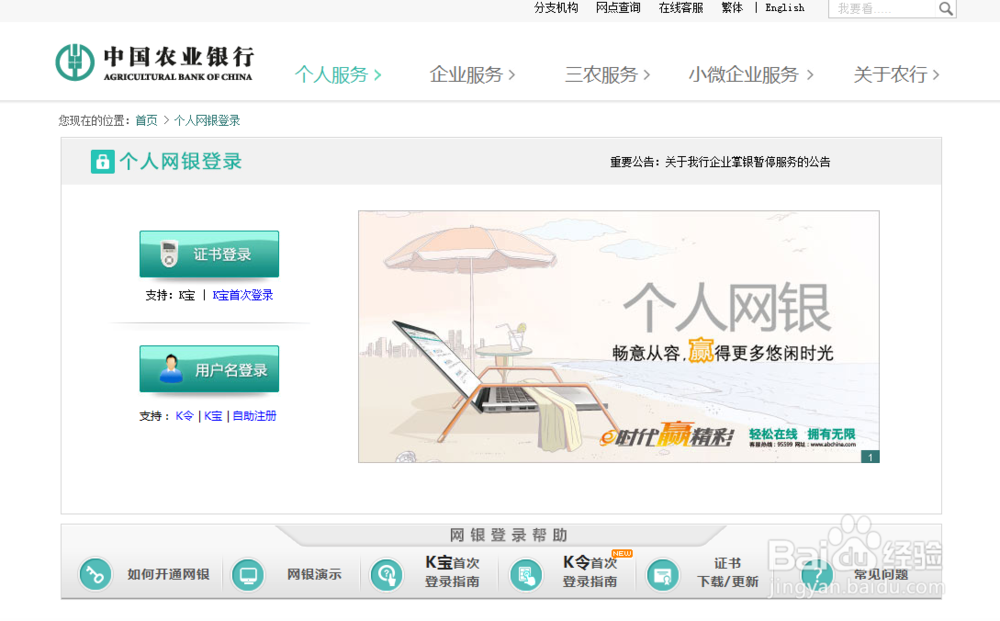Screen dimensions: 1000x621
Task: Click inside the 我要看 search input field
Action: pos(880,8)
